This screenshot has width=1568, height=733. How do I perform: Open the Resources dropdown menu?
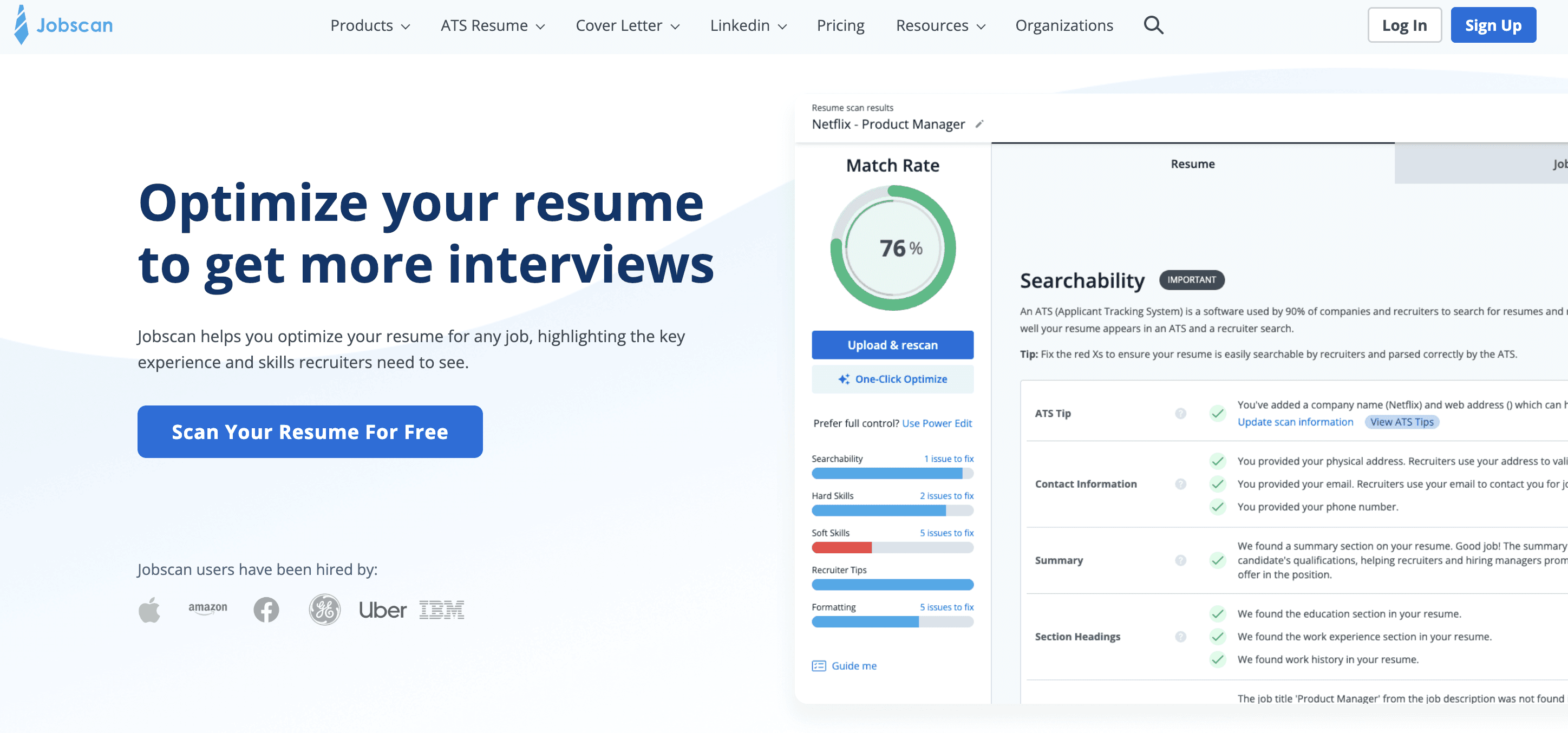coord(940,25)
